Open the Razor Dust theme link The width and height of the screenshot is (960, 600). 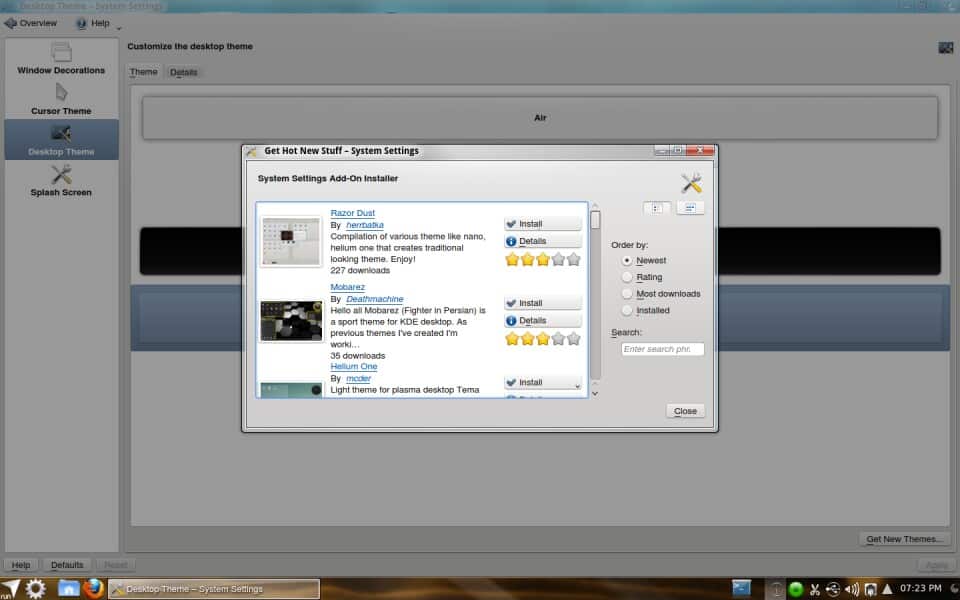(x=353, y=213)
